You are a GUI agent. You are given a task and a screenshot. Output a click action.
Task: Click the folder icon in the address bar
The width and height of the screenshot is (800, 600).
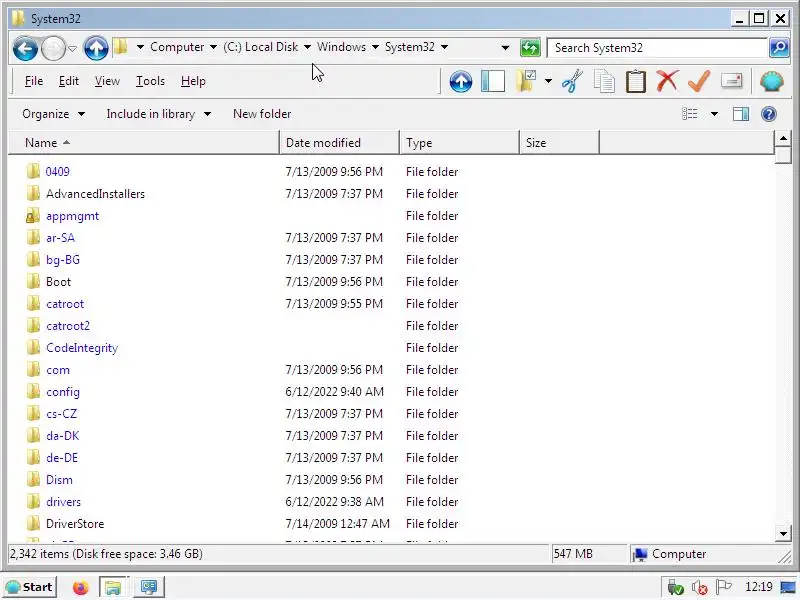[x=120, y=47]
